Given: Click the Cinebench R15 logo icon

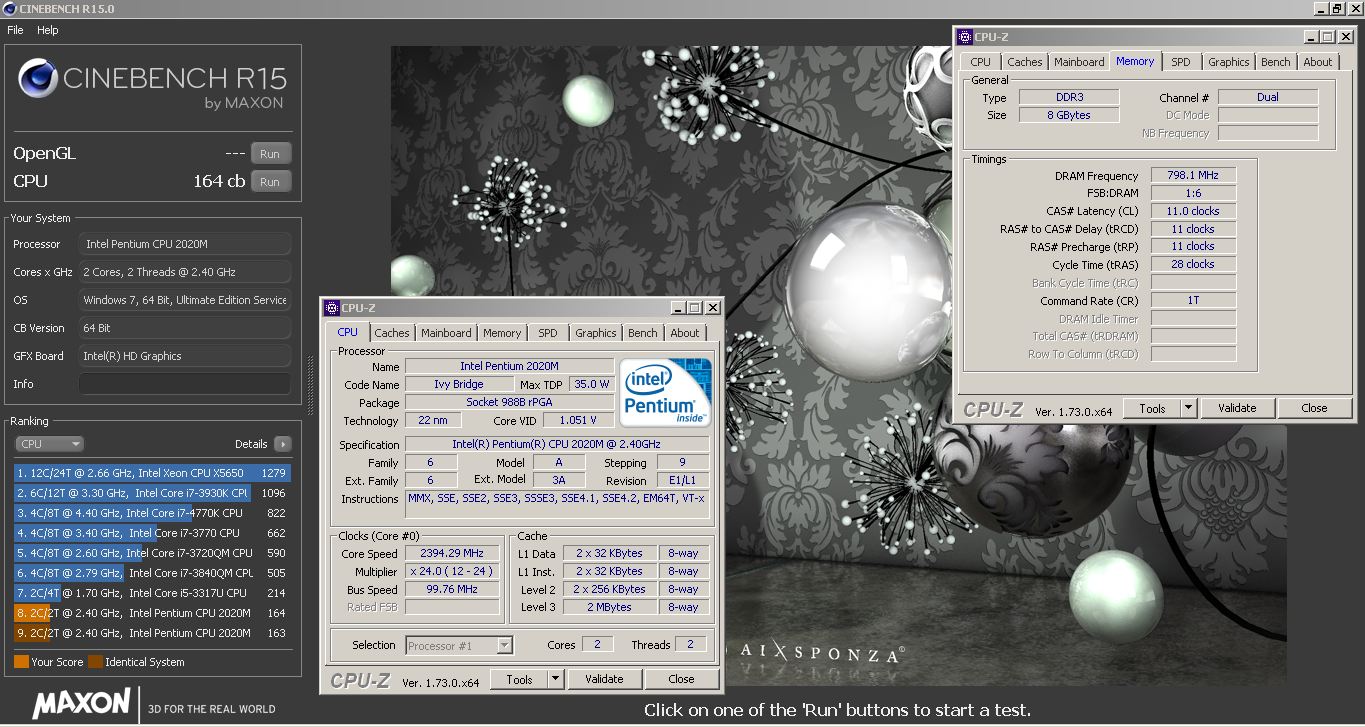Looking at the screenshot, I should tap(37, 78).
